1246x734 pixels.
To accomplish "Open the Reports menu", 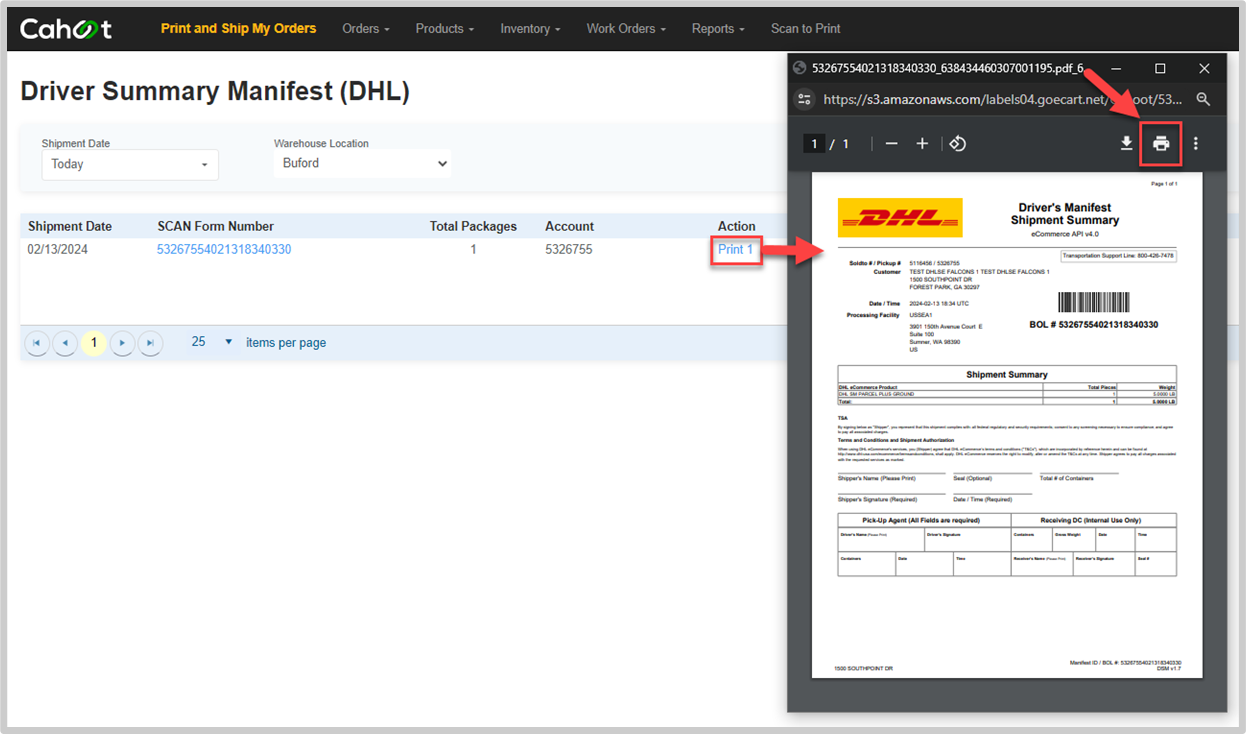I will point(719,29).
